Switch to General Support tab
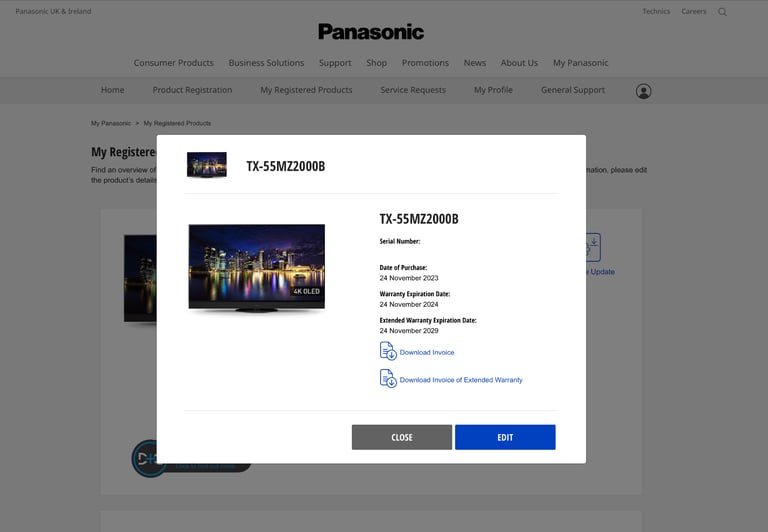The height and width of the screenshot is (532, 768). (573, 90)
